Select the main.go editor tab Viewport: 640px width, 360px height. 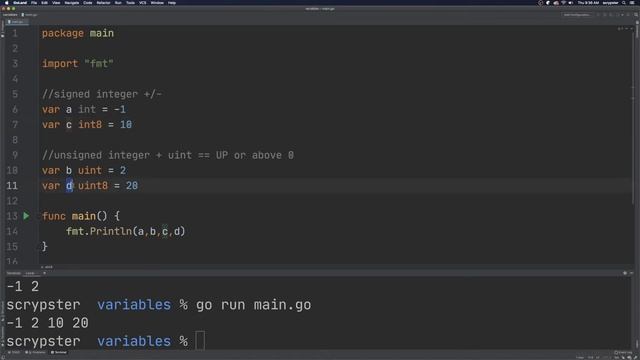coord(17,22)
